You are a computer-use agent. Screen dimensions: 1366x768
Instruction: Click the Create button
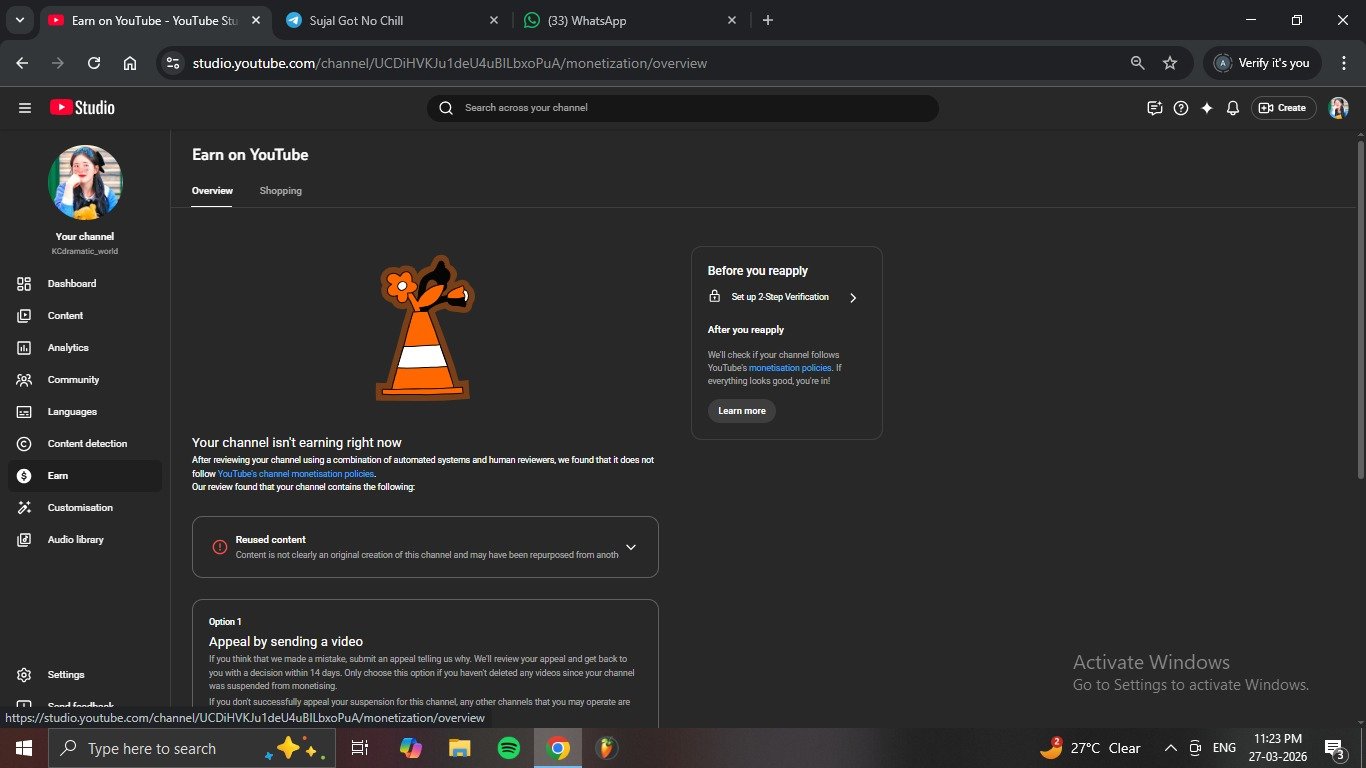click(1283, 108)
